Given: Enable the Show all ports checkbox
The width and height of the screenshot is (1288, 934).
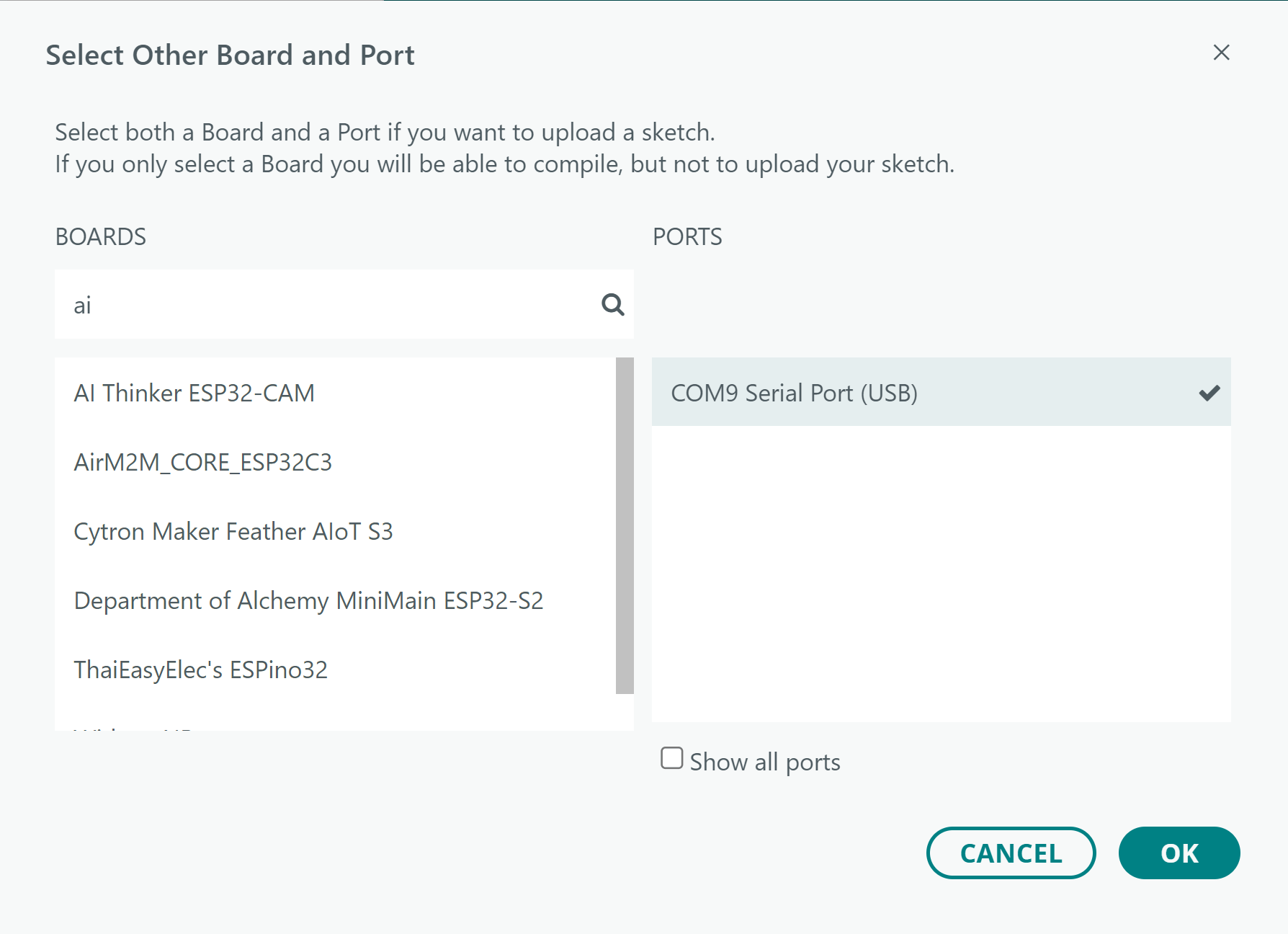Looking at the screenshot, I should click(671, 758).
